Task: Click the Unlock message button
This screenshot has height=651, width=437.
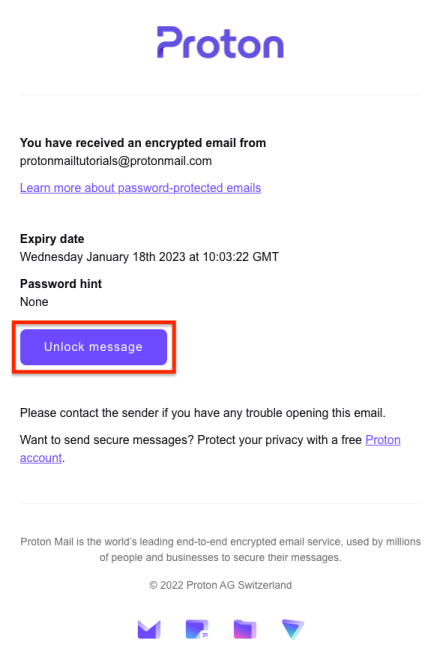Action: tap(93, 347)
